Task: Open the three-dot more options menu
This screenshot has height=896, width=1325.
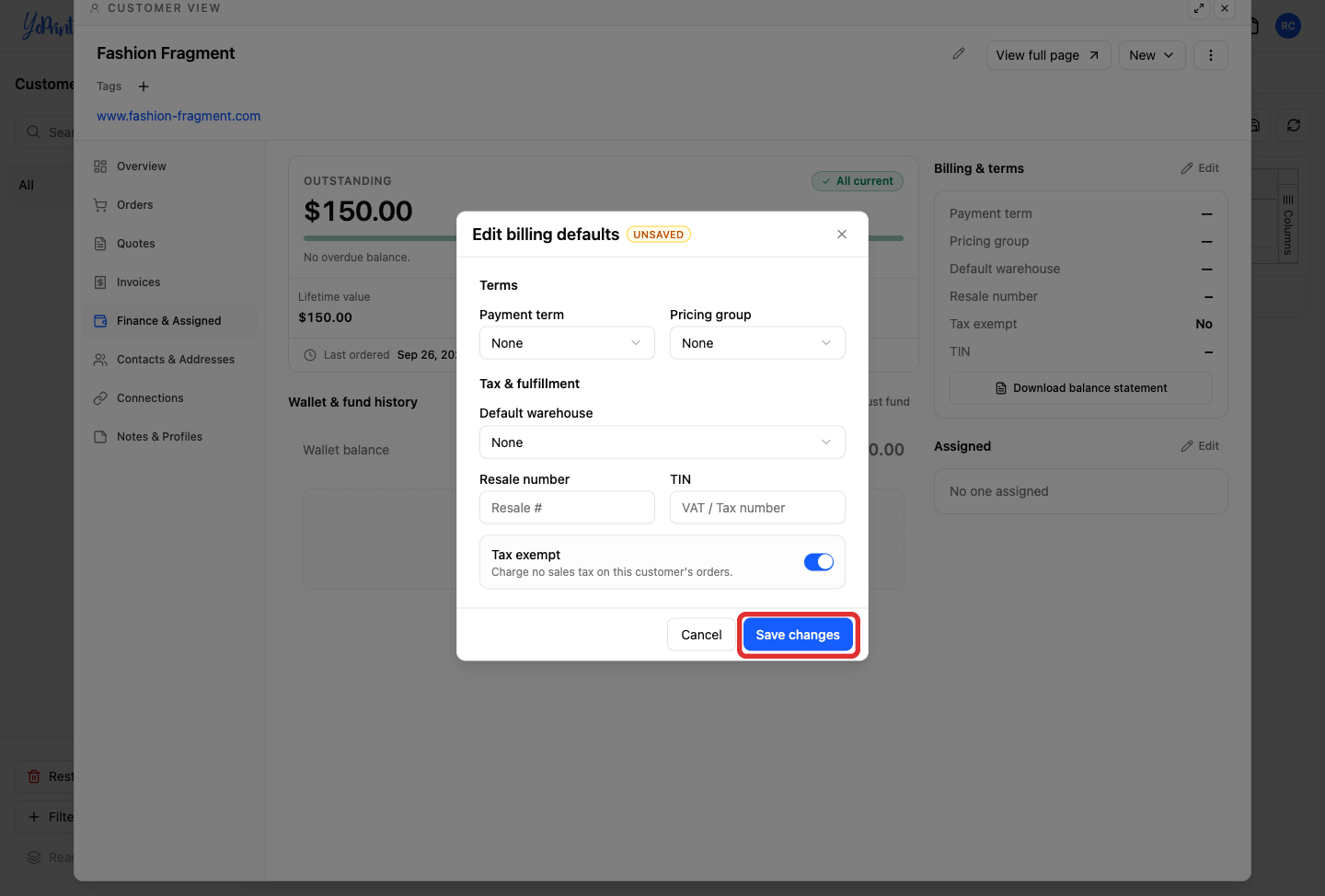Action: click(x=1211, y=55)
